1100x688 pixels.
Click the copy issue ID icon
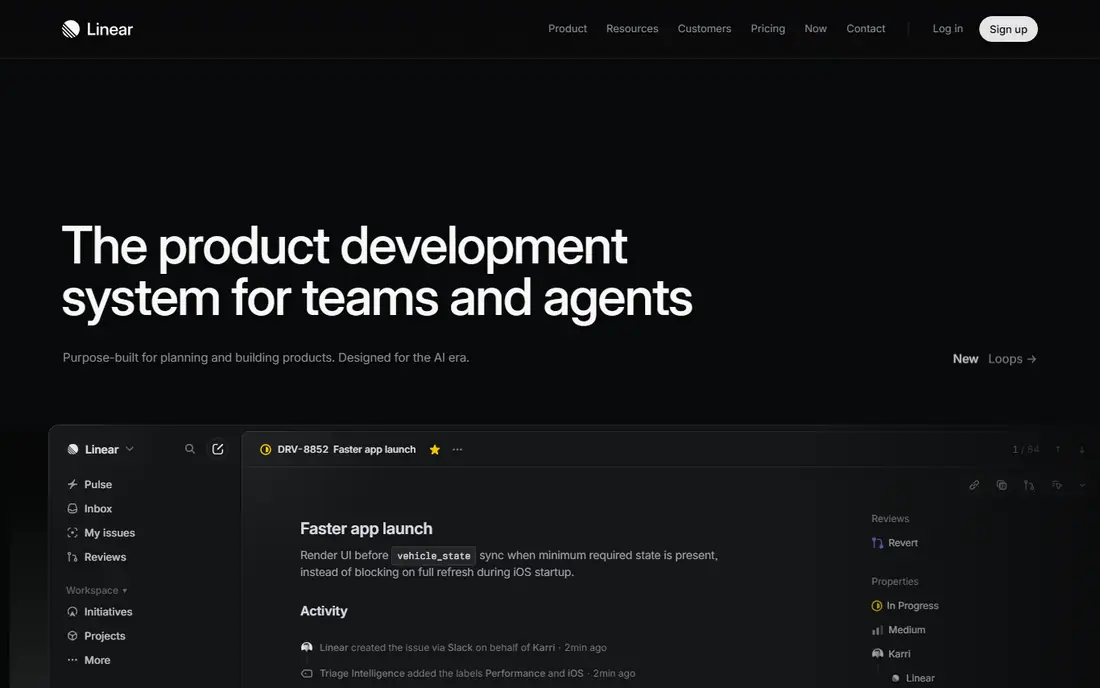click(x=1001, y=485)
